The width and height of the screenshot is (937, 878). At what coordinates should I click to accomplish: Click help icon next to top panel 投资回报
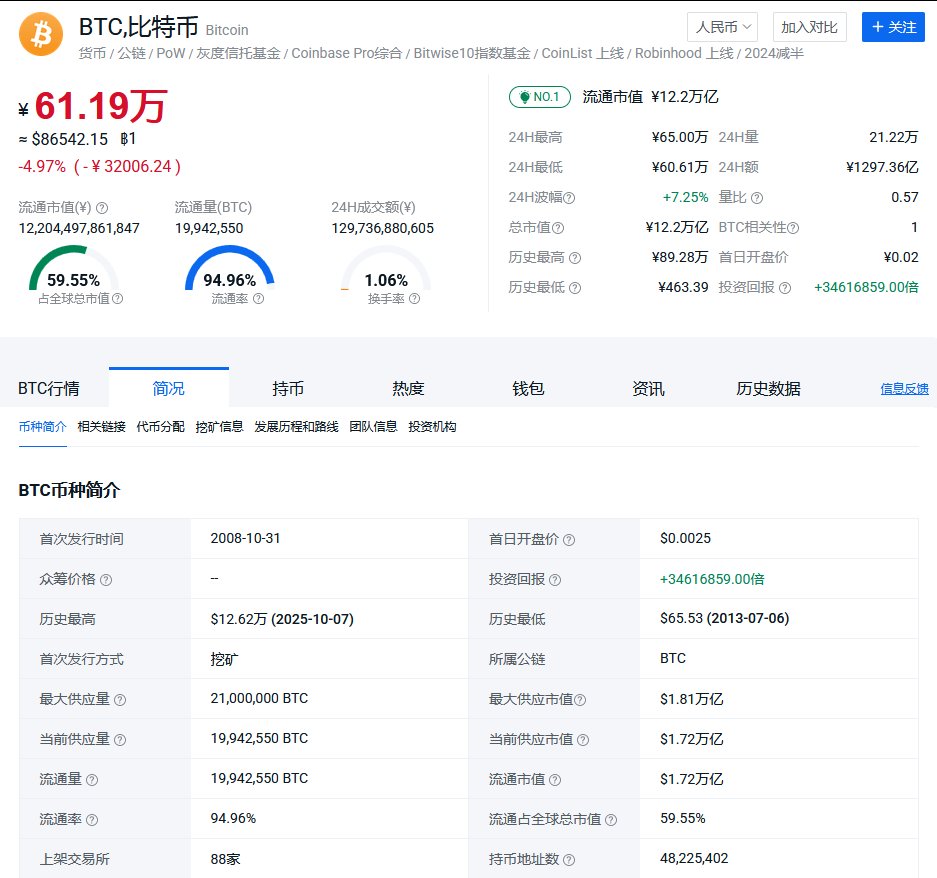pyautogui.click(x=785, y=288)
